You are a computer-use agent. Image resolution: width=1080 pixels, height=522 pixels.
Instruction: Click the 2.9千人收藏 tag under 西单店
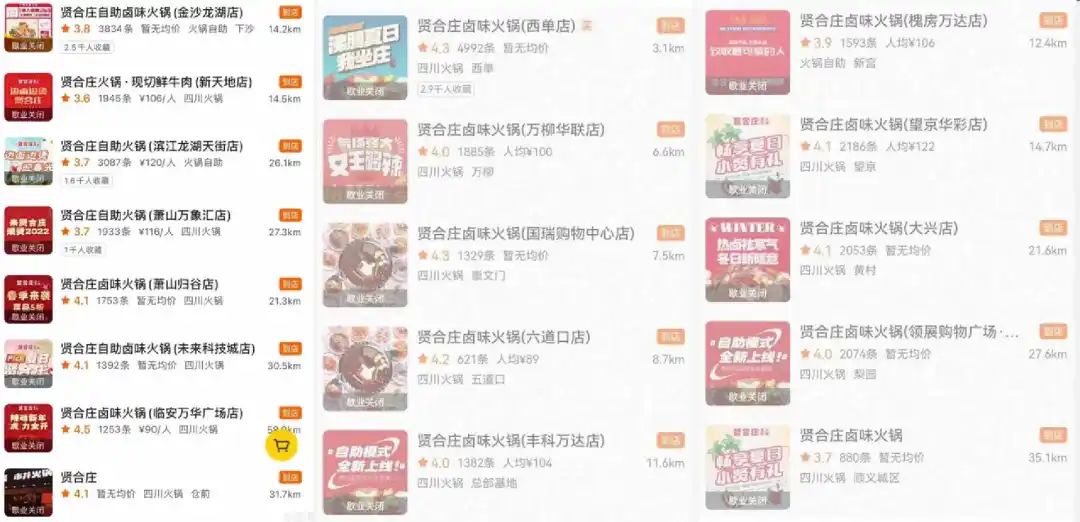point(445,89)
